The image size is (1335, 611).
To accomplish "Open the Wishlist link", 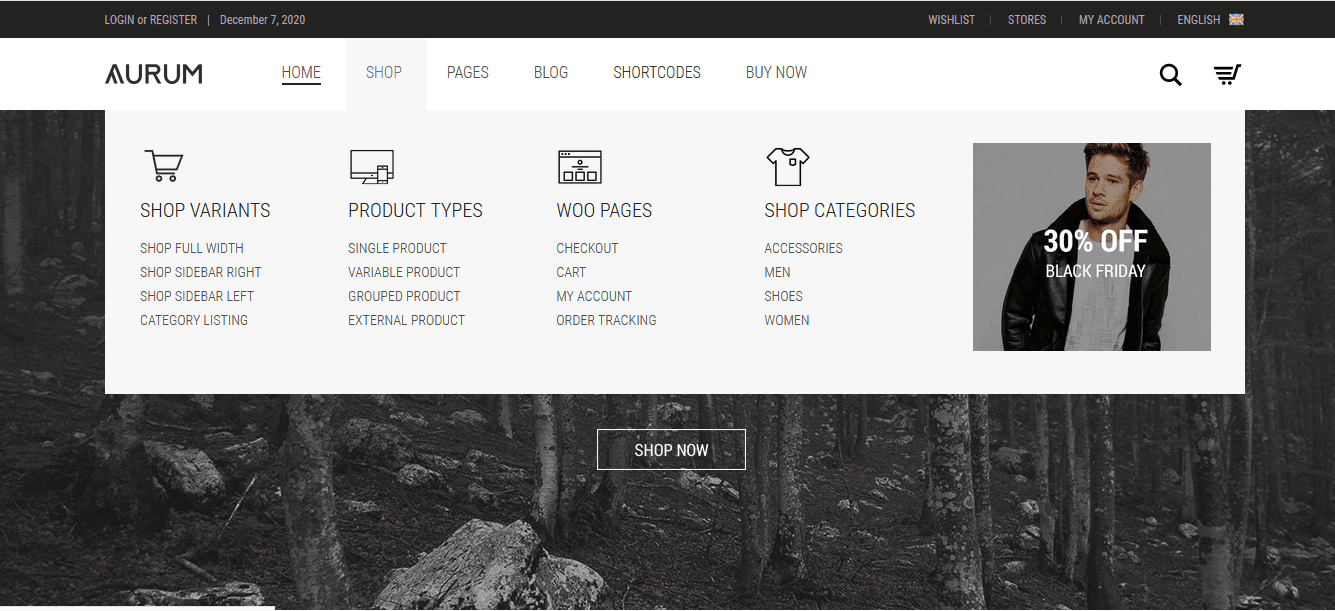I will [951, 20].
